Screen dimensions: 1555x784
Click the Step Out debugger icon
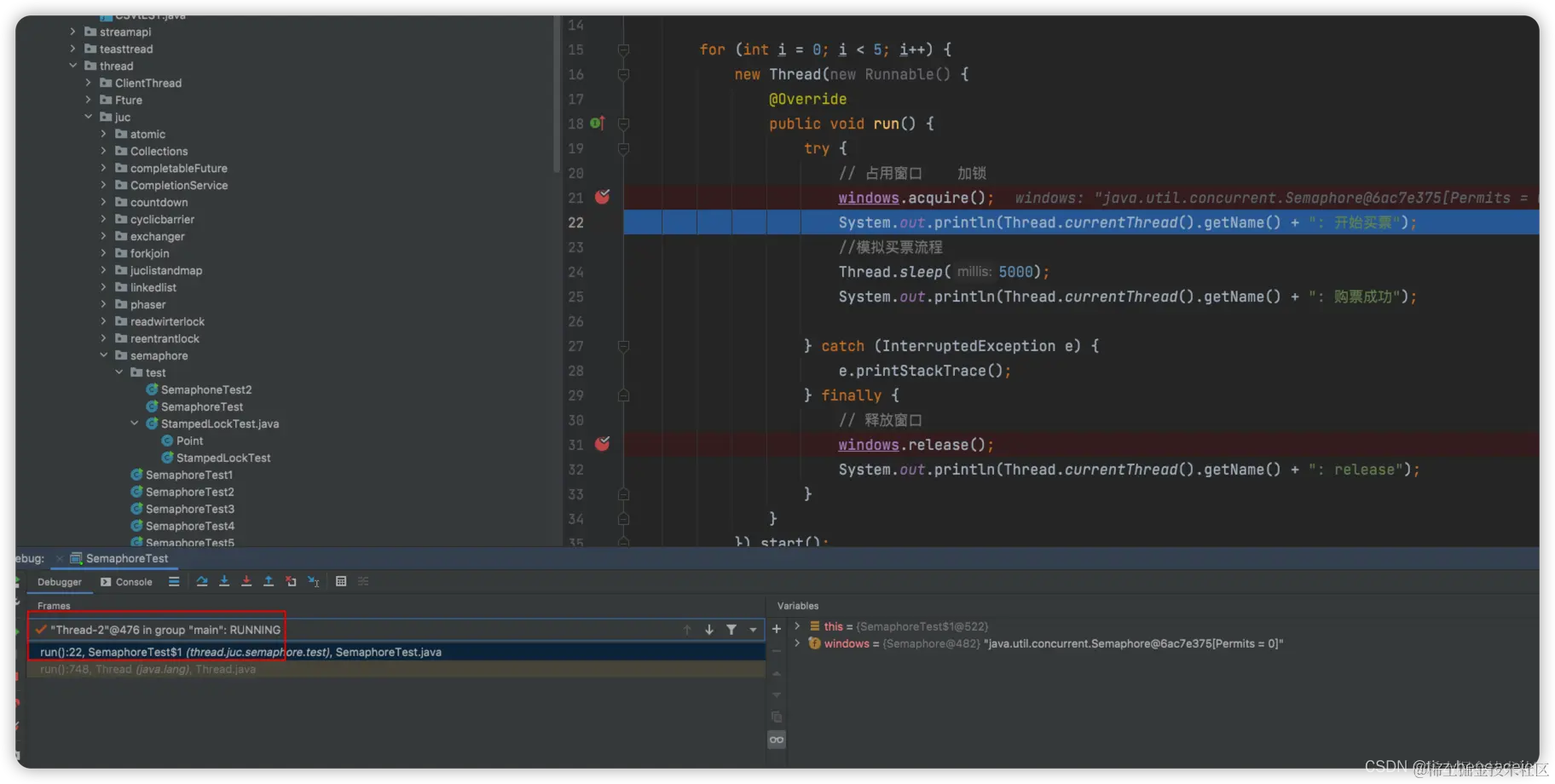coord(269,581)
